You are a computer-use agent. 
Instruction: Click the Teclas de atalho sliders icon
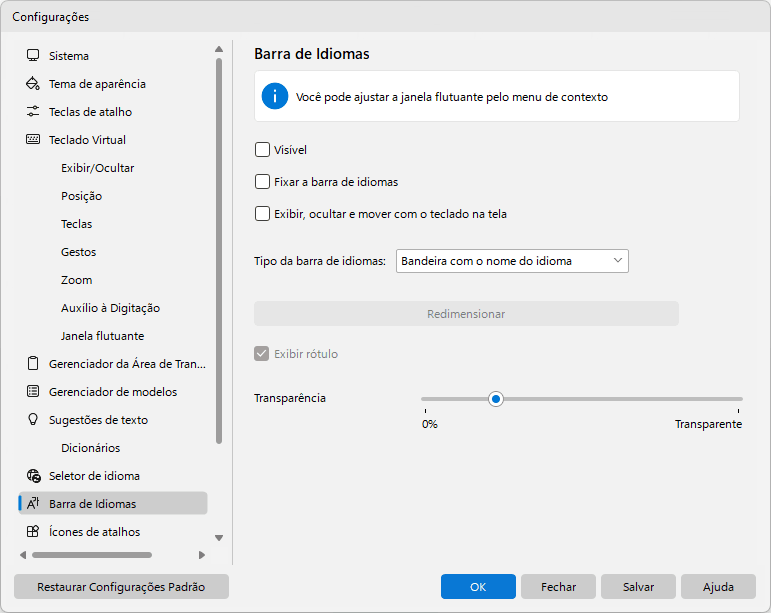[x=33, y=112]
